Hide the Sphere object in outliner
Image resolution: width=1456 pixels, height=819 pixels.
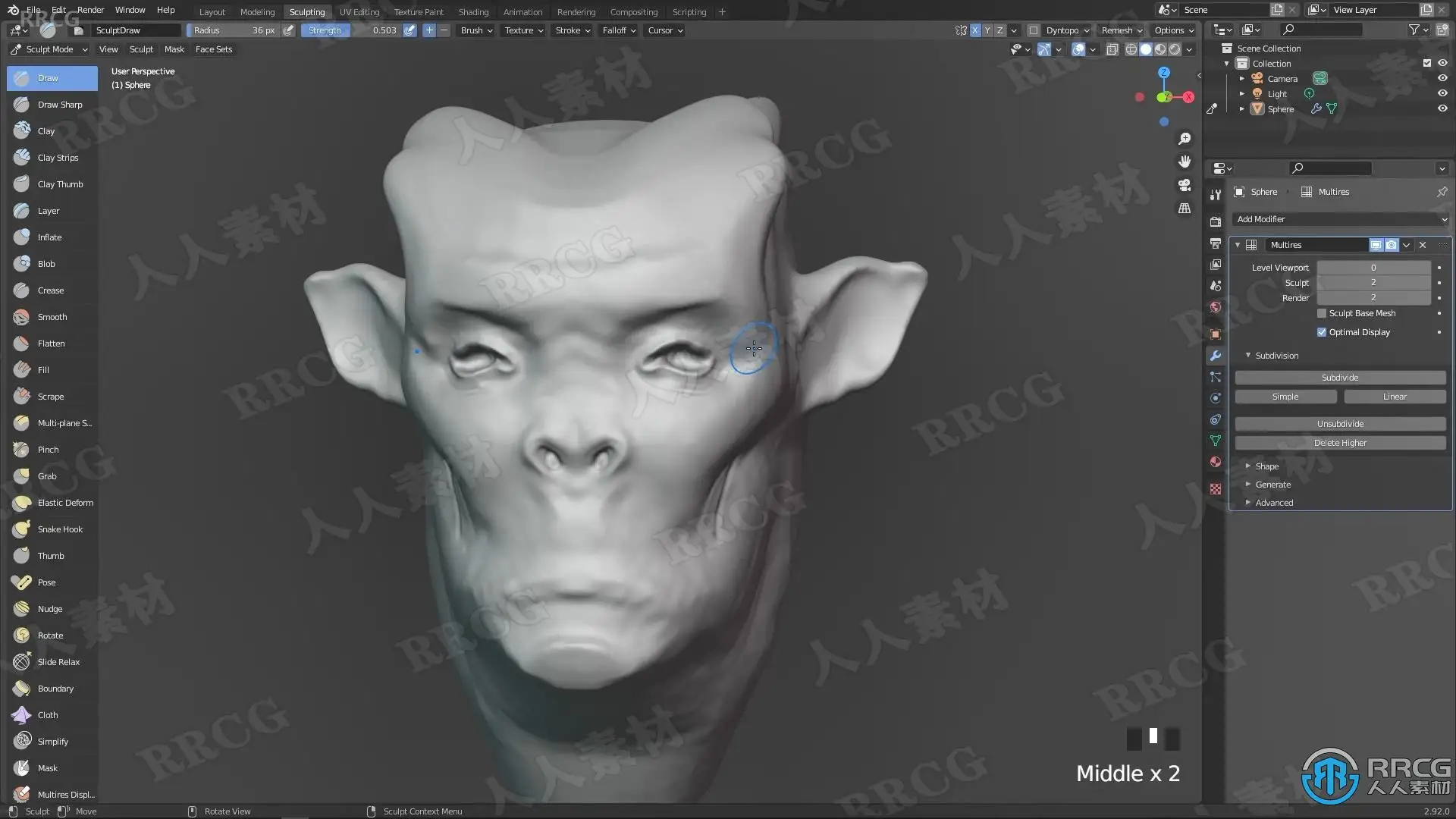[1442, 108]
